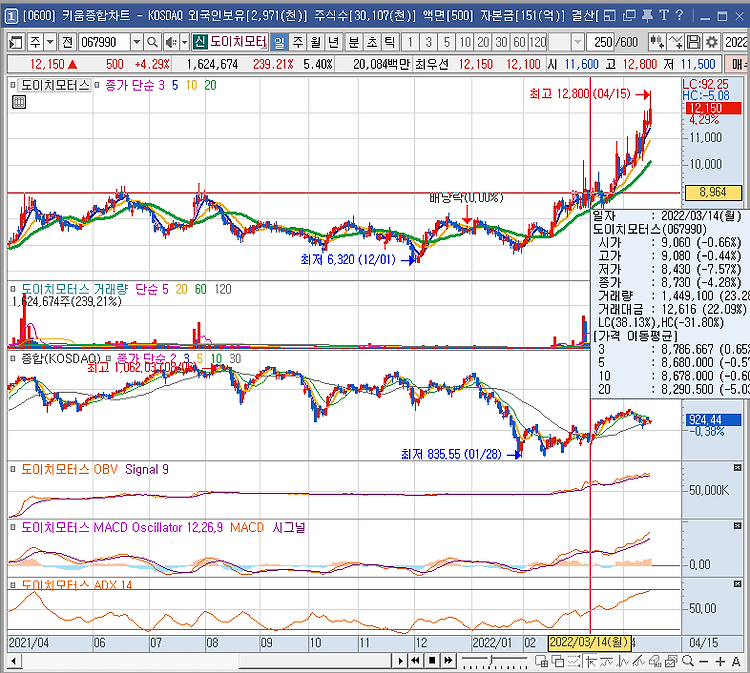Toggle the 도이치모터스 거래량 volume panel marker
The width and height of the screenshot is (750, 673).
click(x=13, y=289)
